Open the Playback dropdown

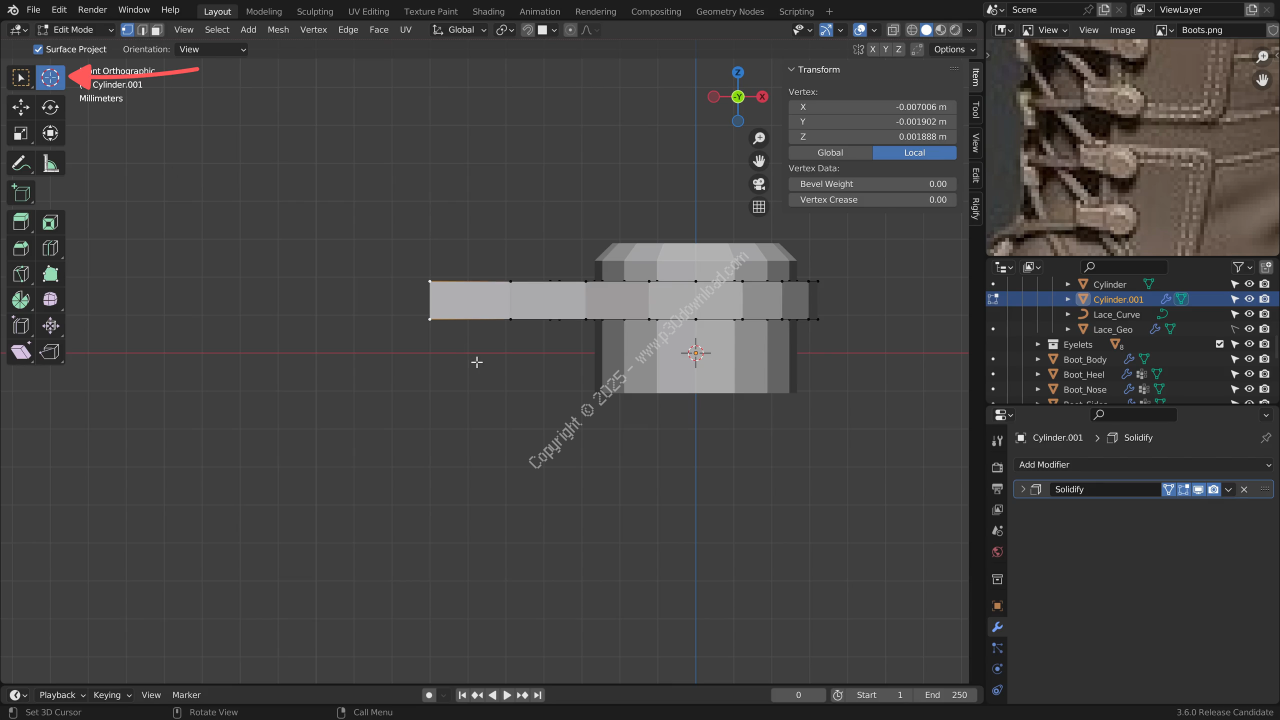(62, 695)
